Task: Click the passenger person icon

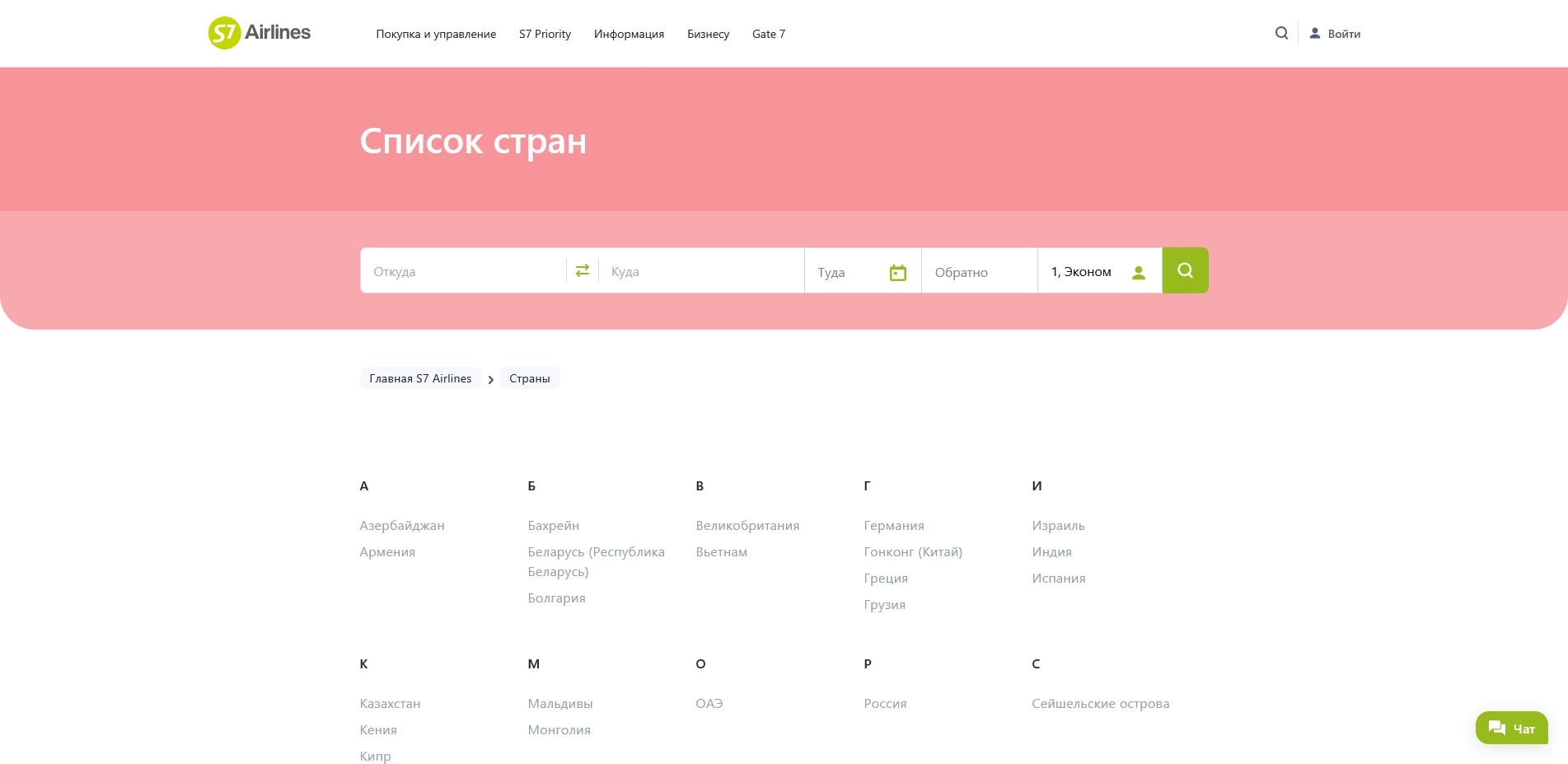Action: coord(1138,273)
